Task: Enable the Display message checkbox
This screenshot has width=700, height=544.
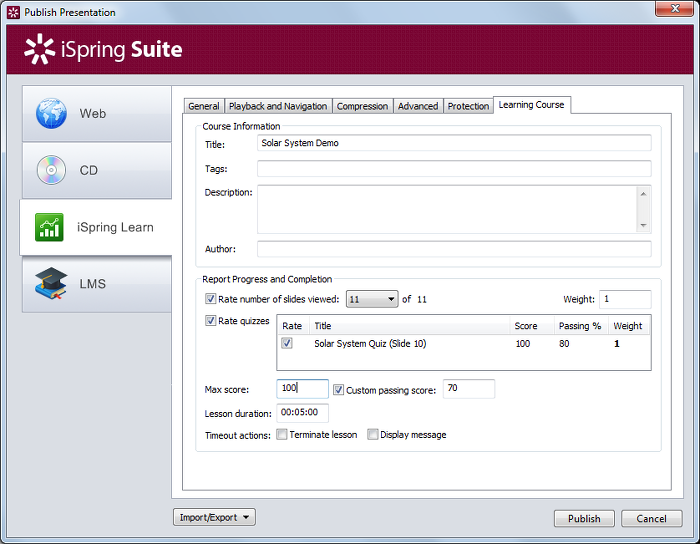Action: coord(372,434)
